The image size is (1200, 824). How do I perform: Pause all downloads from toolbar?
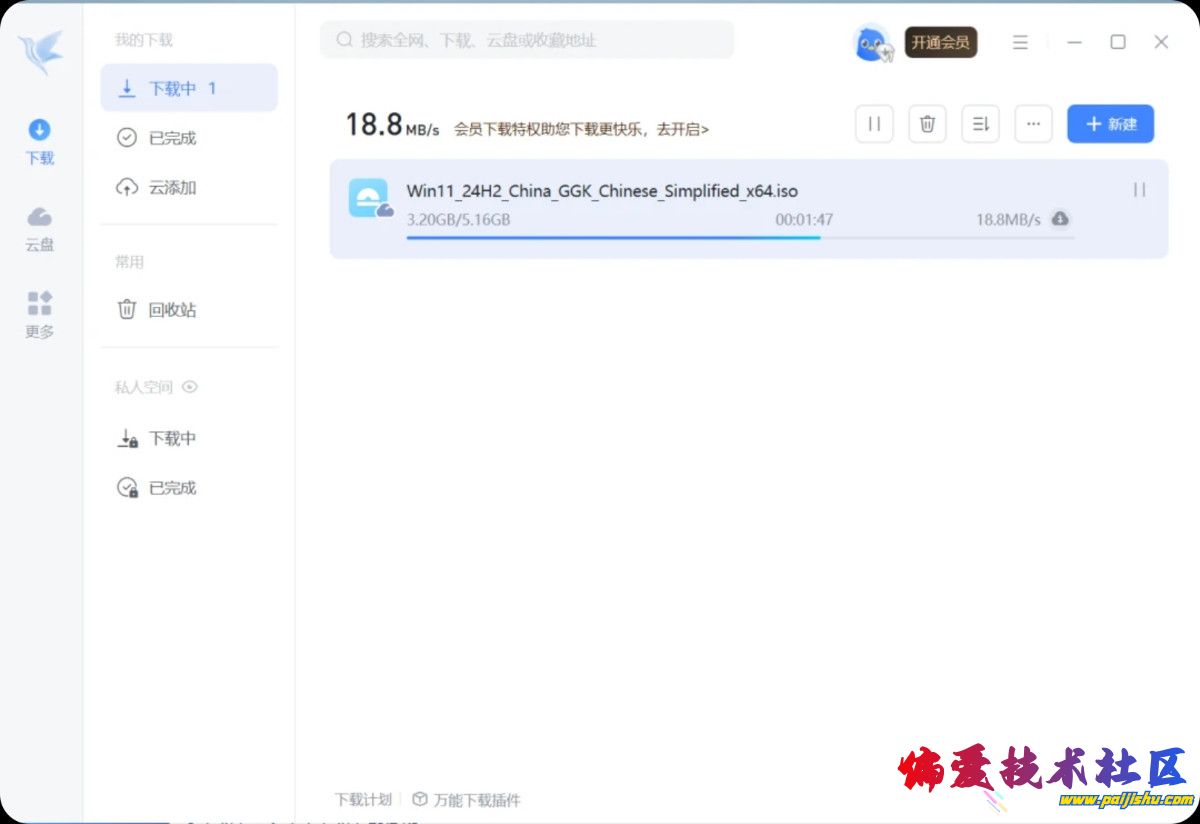pyautogui.click(x=874, y=124)
